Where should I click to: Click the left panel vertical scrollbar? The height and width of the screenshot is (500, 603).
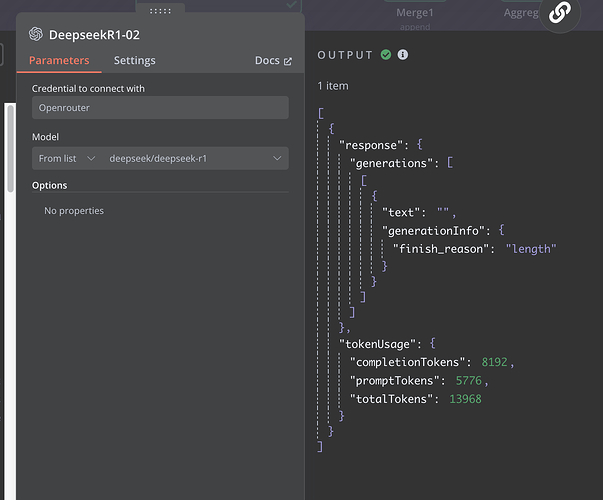(10, 148)
